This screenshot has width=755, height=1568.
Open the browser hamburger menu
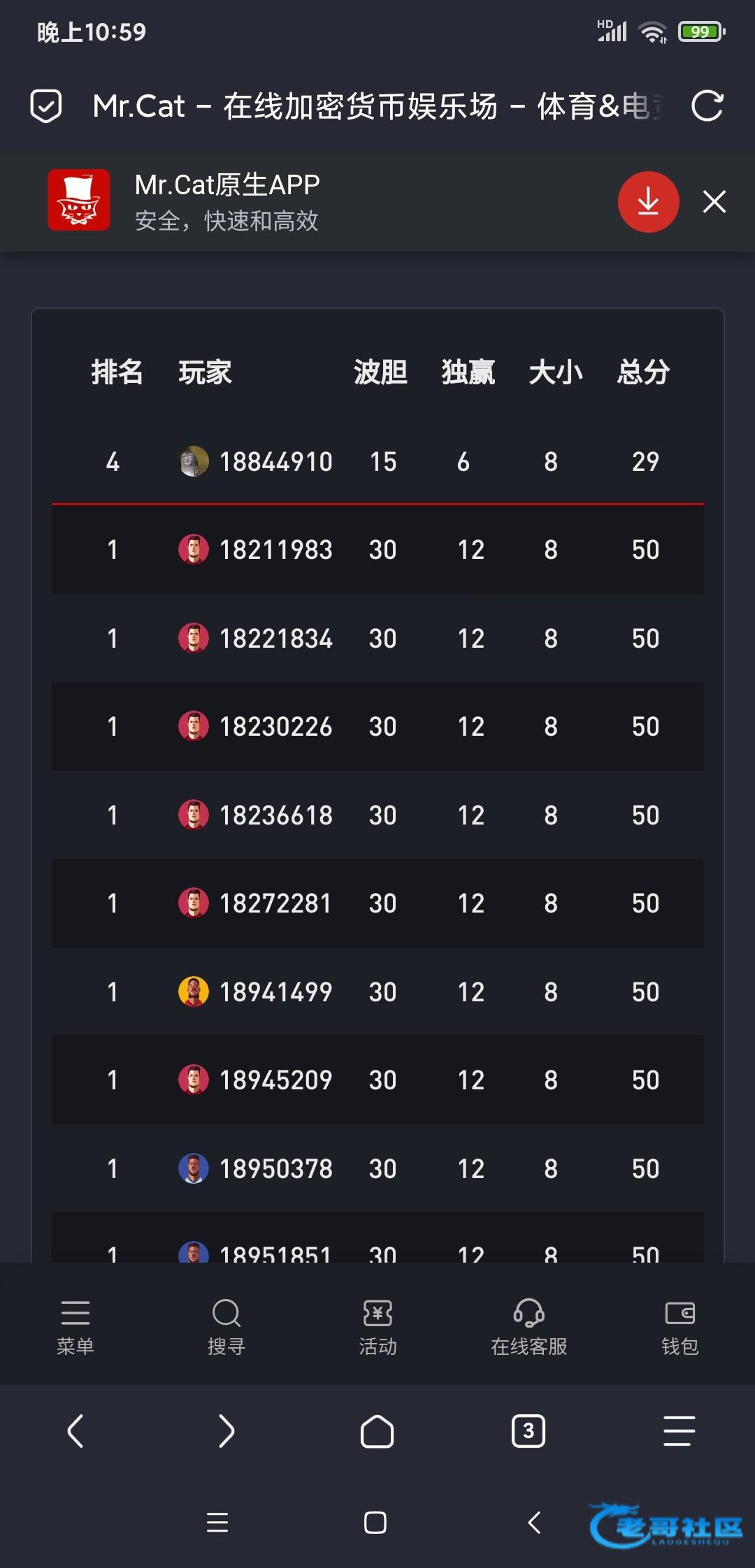[x=679, y=1431]
